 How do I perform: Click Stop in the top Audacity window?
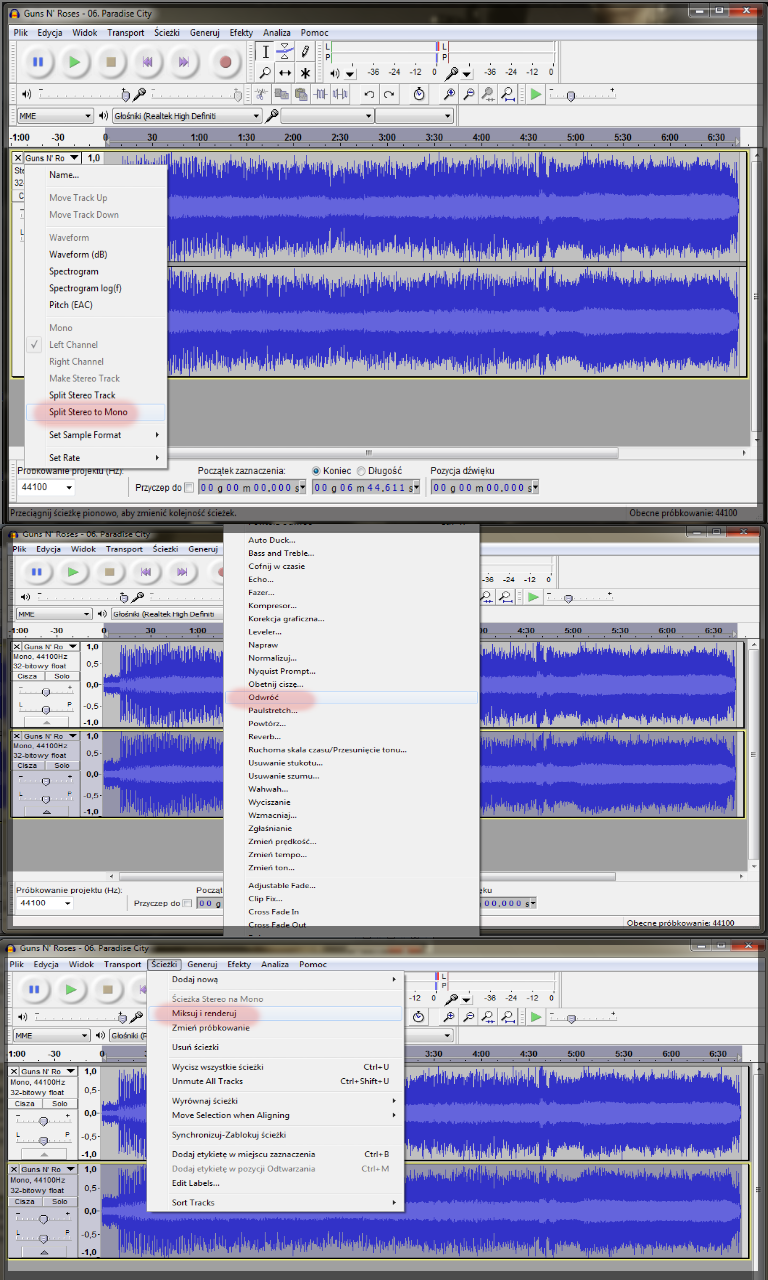(x=111, y=62)
